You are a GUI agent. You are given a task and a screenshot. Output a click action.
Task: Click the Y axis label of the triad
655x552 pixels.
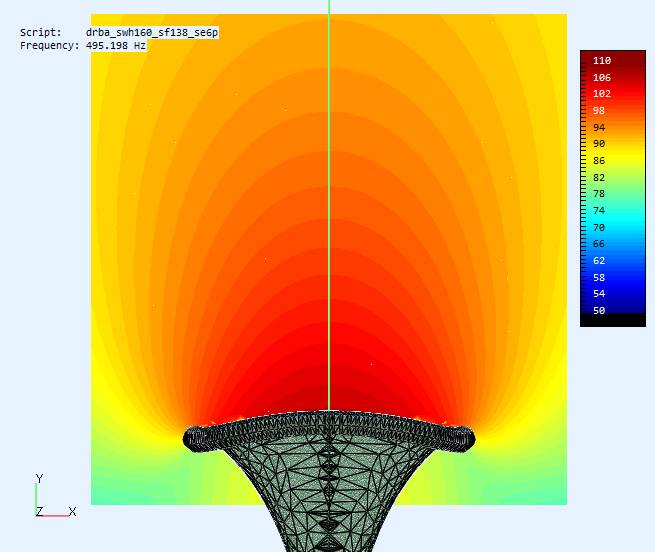click(x=40, y=478)
